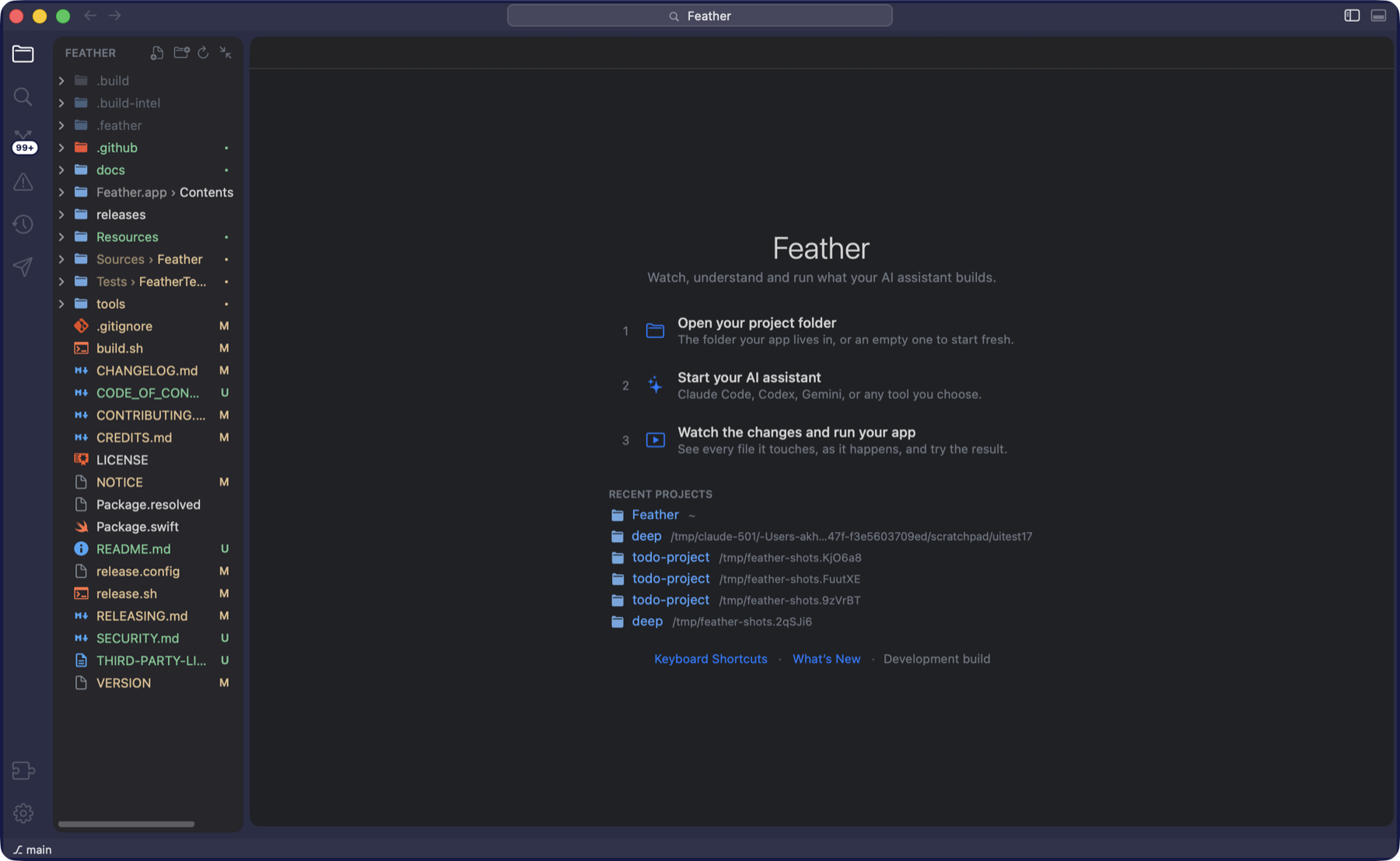1400x861 pixels.
Task: Collapse all folders in explorer
Action: 226,53
